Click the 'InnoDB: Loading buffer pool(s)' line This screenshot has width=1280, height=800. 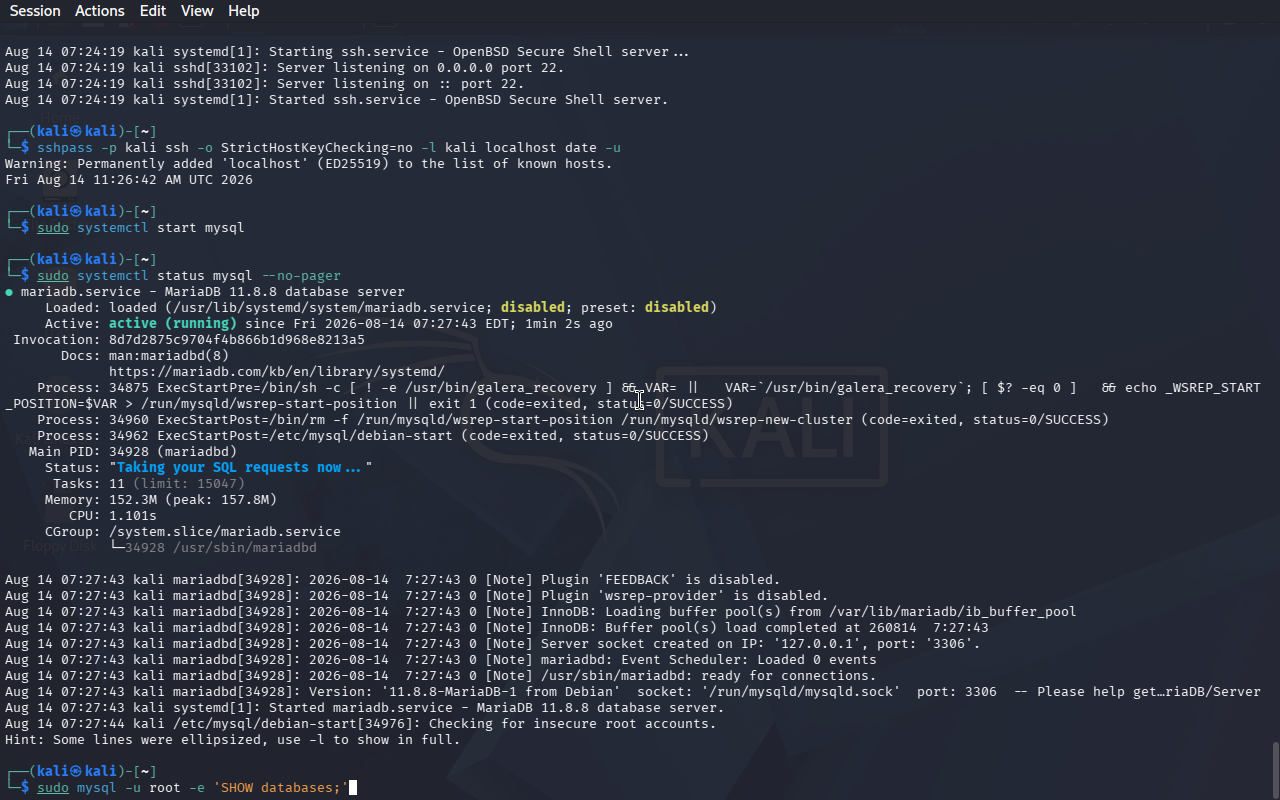(541, 612)
